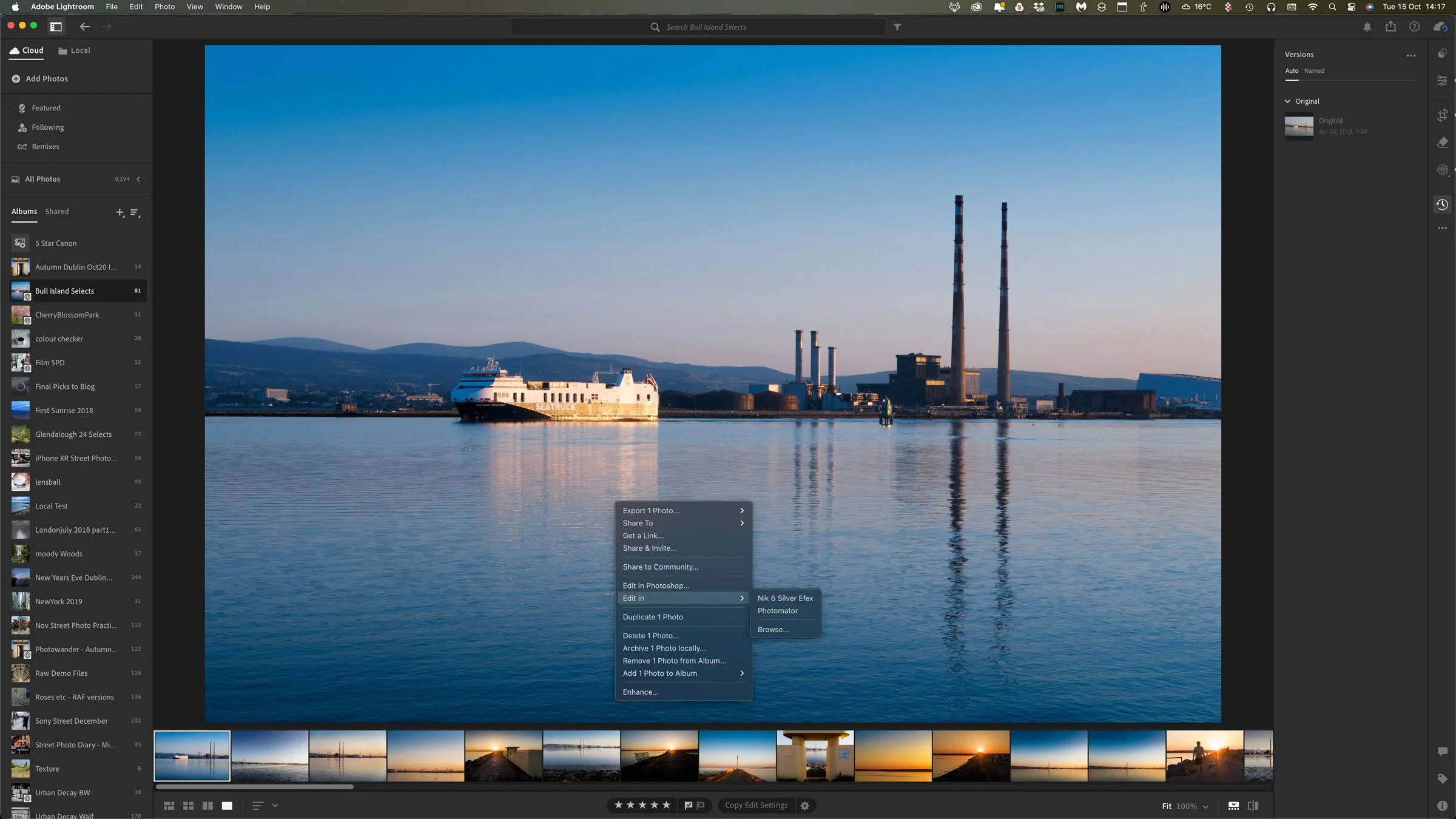The width and height of the screenshot is (1456, 819).
Task: Select the second filmstrip thumbnail
Action: point(270,756)
